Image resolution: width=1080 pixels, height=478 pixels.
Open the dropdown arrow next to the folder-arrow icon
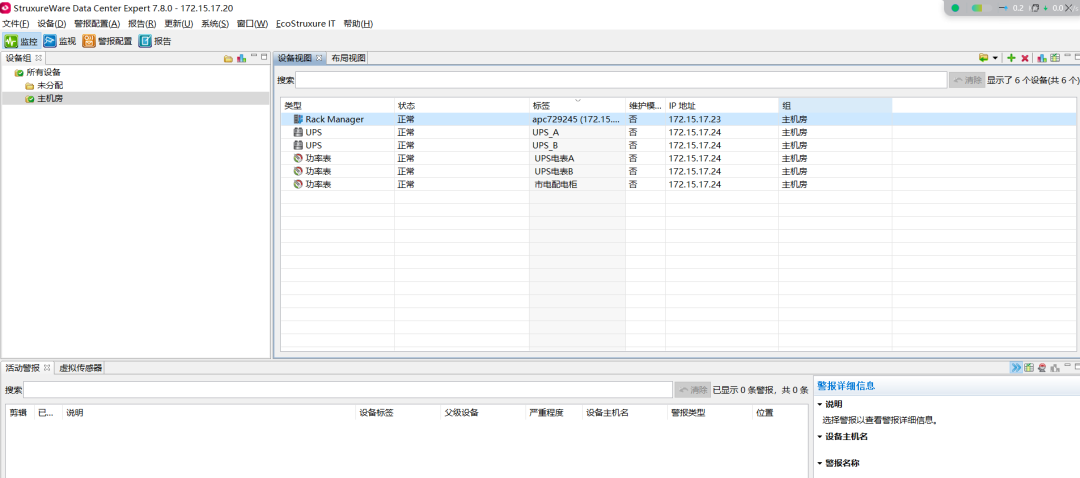click(x=995, y=59)
